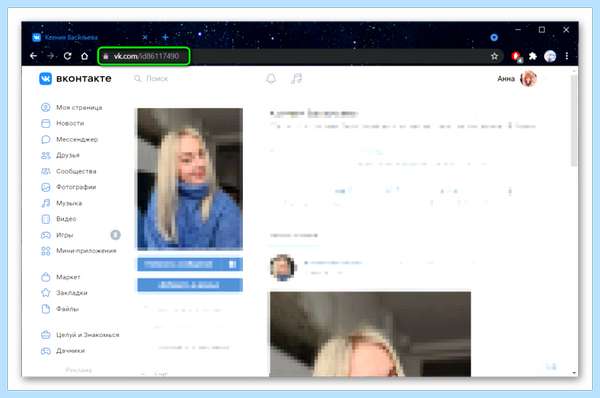Viewport: 600px width, 398px height.
Task: Go to the browser home page icon
Action: (x=85, y=56)
